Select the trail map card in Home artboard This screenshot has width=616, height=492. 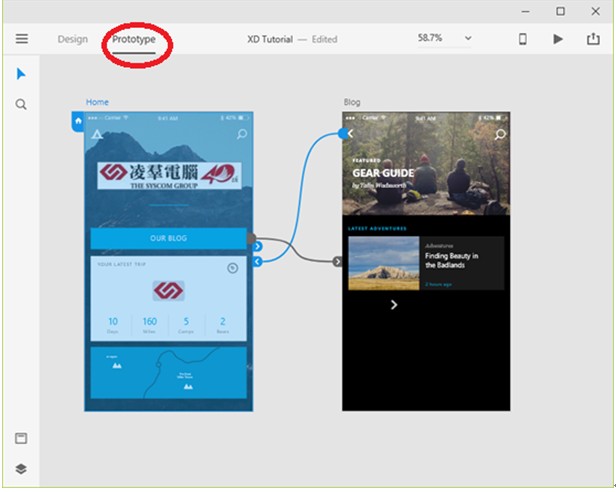[169, 373]
